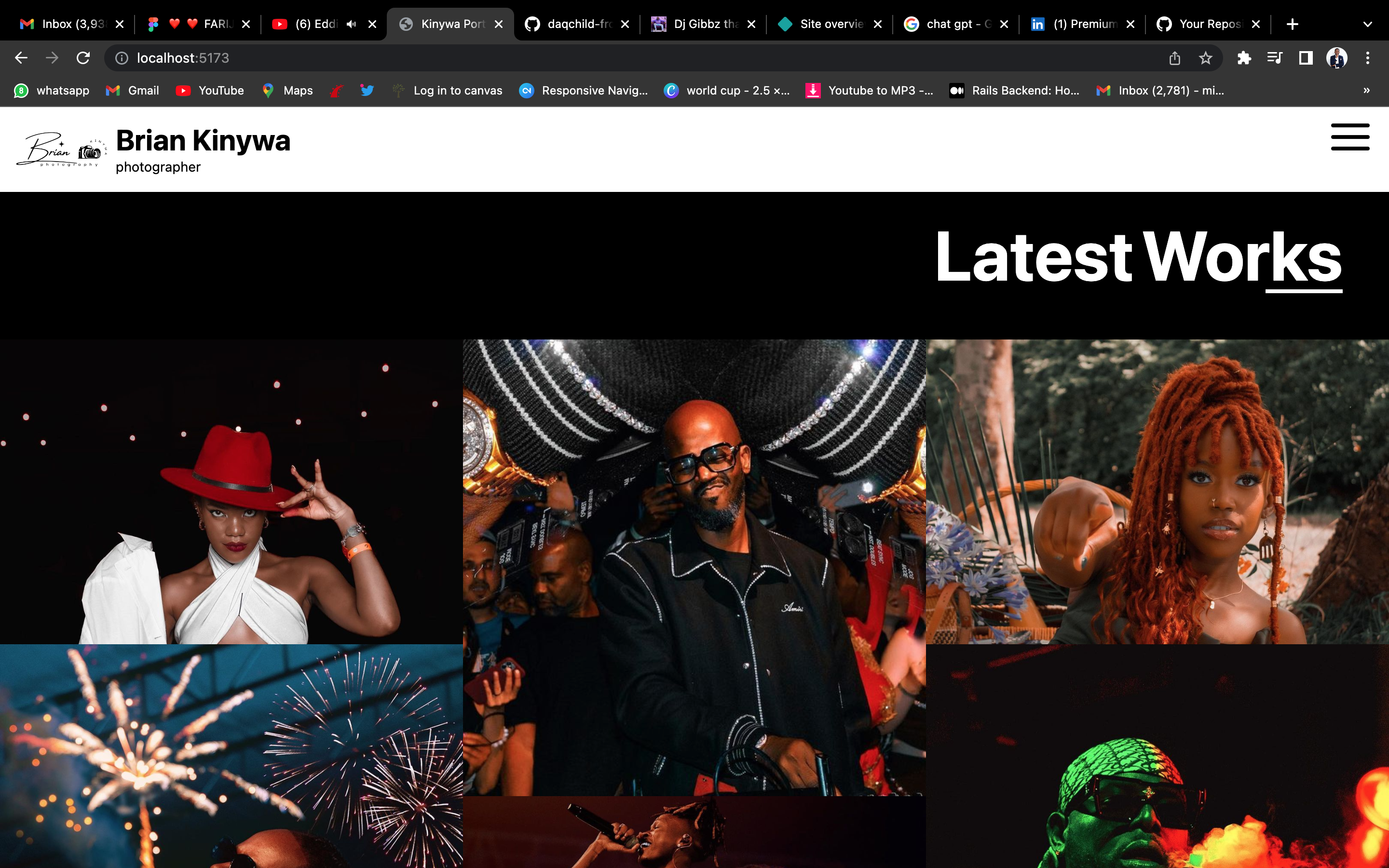Screen dimensions: 1389x868
Task: Open the new tab plus button
Action: [x=1292, y=24]
